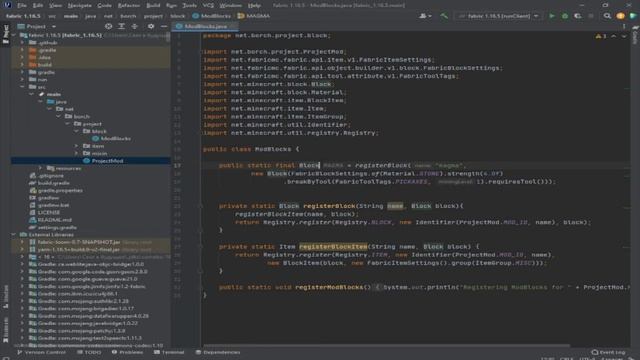Go to next highlighted error arrow
Screen dimensions: 640x360
click(624, 36)
